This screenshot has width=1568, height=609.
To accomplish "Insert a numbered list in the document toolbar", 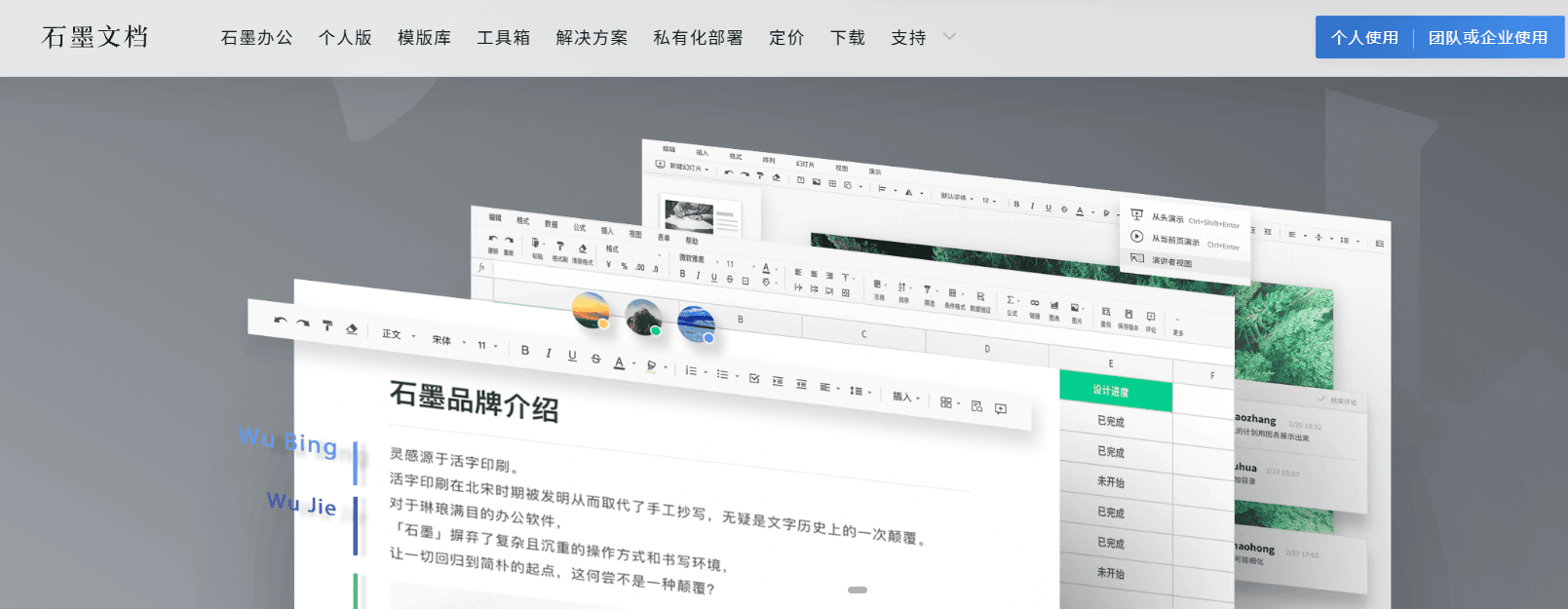I will (693, 371).
